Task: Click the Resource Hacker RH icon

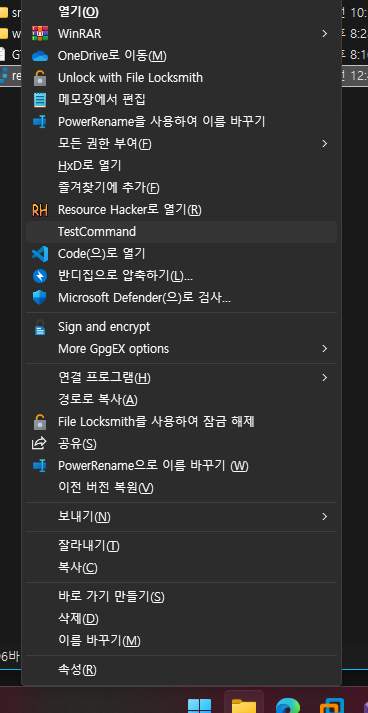Action: (x=40, y=210)
